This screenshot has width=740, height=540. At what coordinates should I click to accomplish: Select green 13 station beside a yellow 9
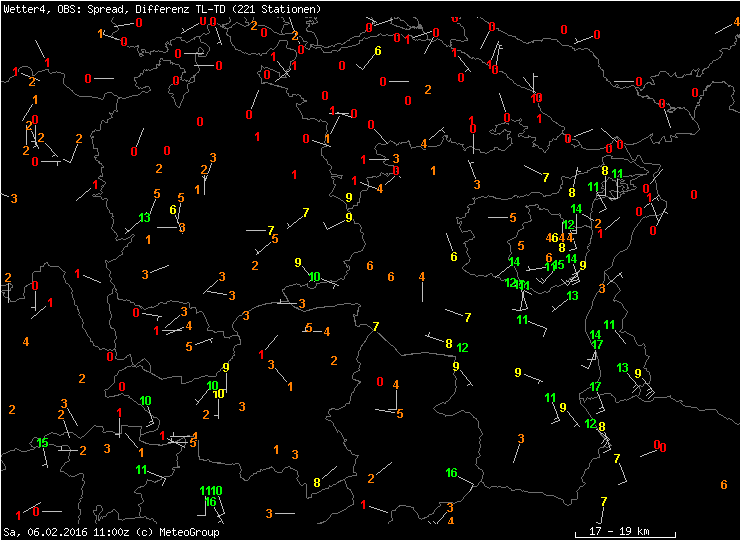[623, 368]
